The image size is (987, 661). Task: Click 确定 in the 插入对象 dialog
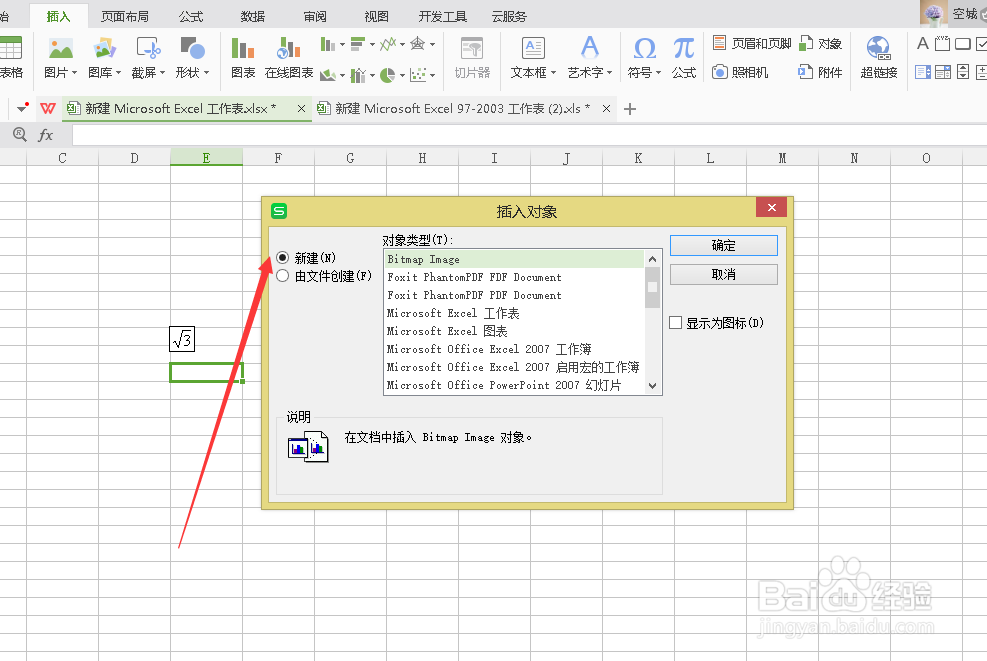tap(723, 246)
